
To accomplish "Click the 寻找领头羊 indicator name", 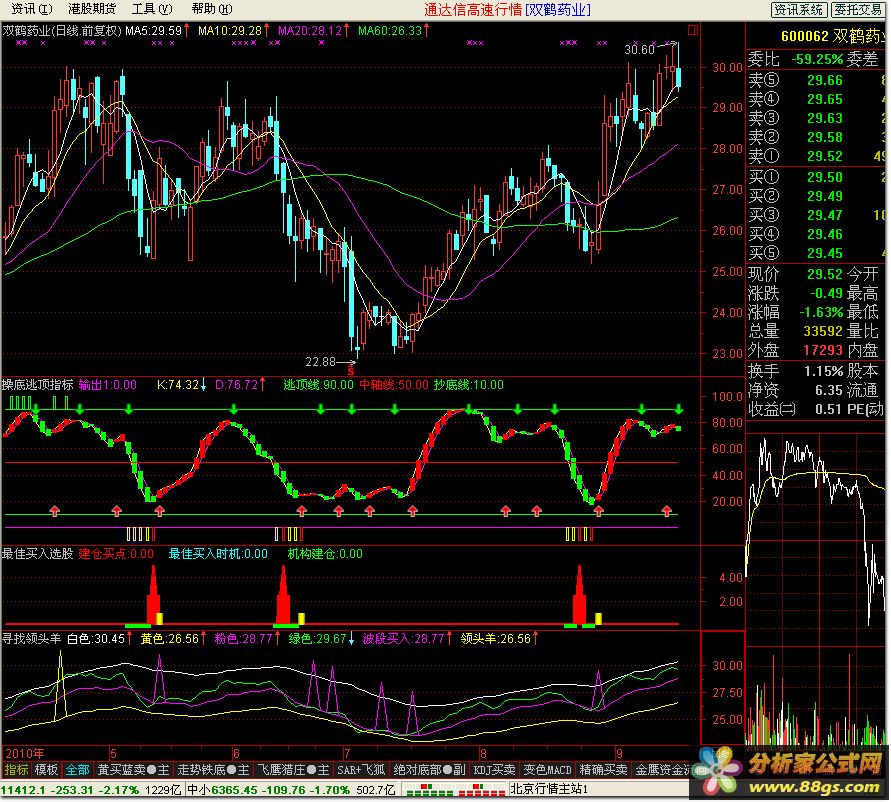I will [32, 639].
